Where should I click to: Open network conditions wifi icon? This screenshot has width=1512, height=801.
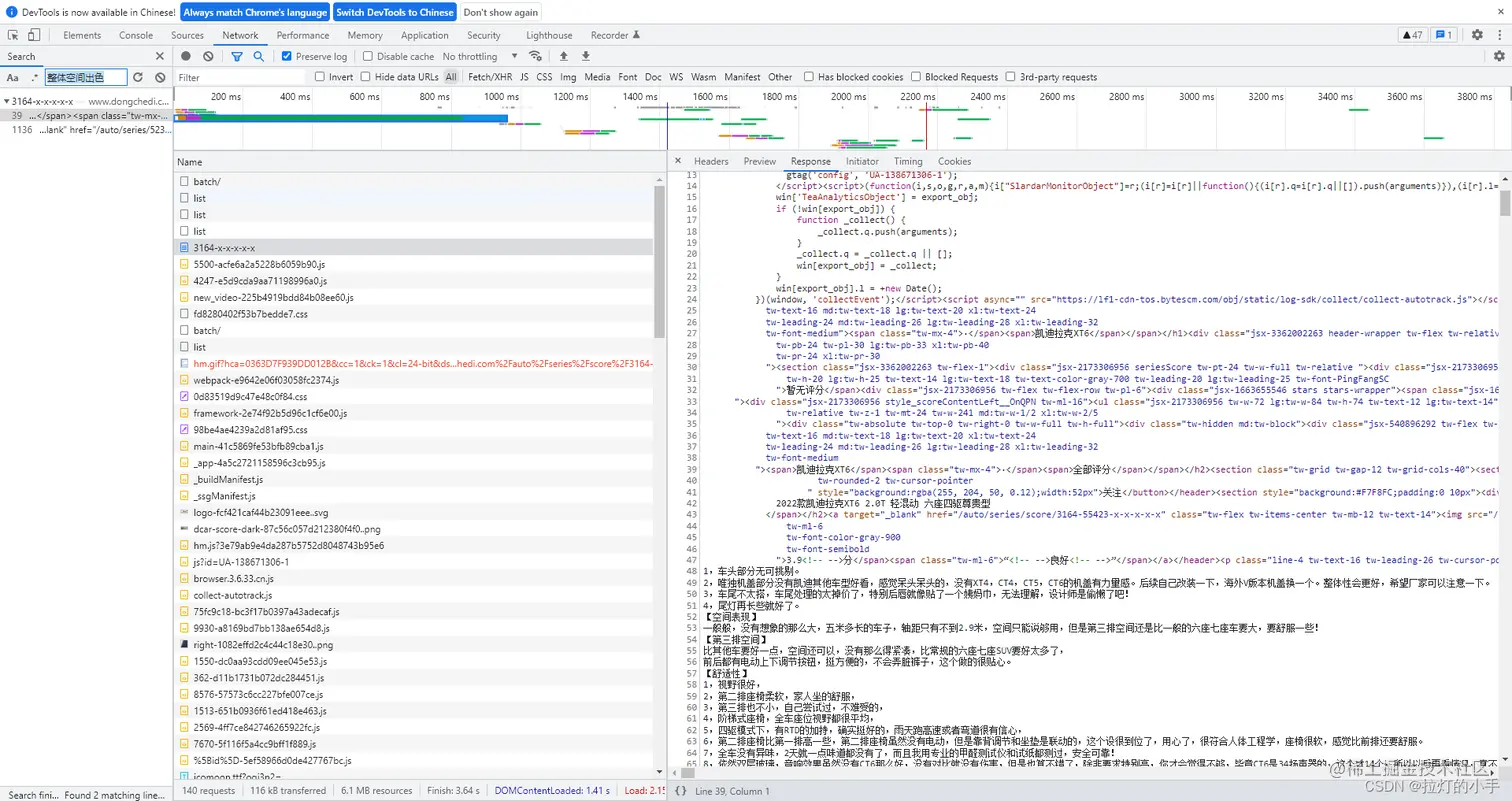(x=536, y=56)
